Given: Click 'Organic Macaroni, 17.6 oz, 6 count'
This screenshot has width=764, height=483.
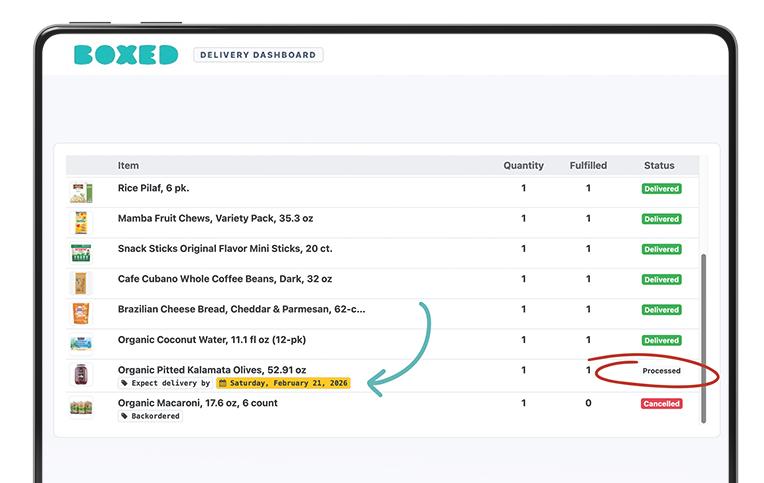Looking at the screenshot, I should point(197,403).
